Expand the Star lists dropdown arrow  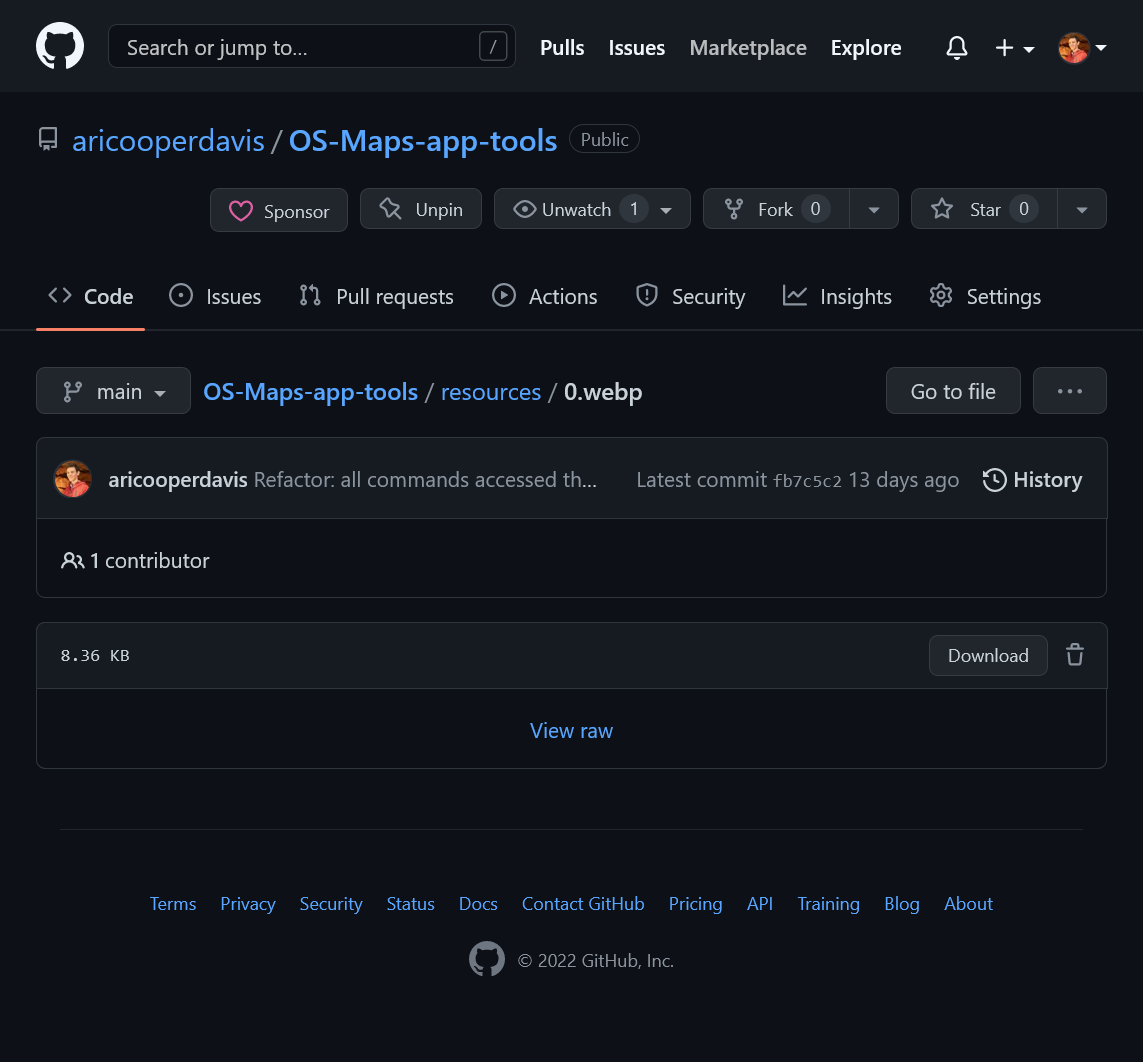click(1081, 209)
